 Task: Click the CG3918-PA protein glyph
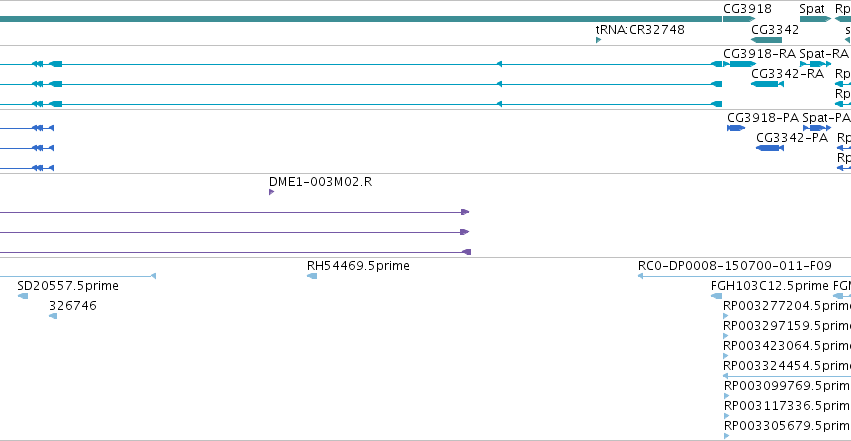click(736, 128)
